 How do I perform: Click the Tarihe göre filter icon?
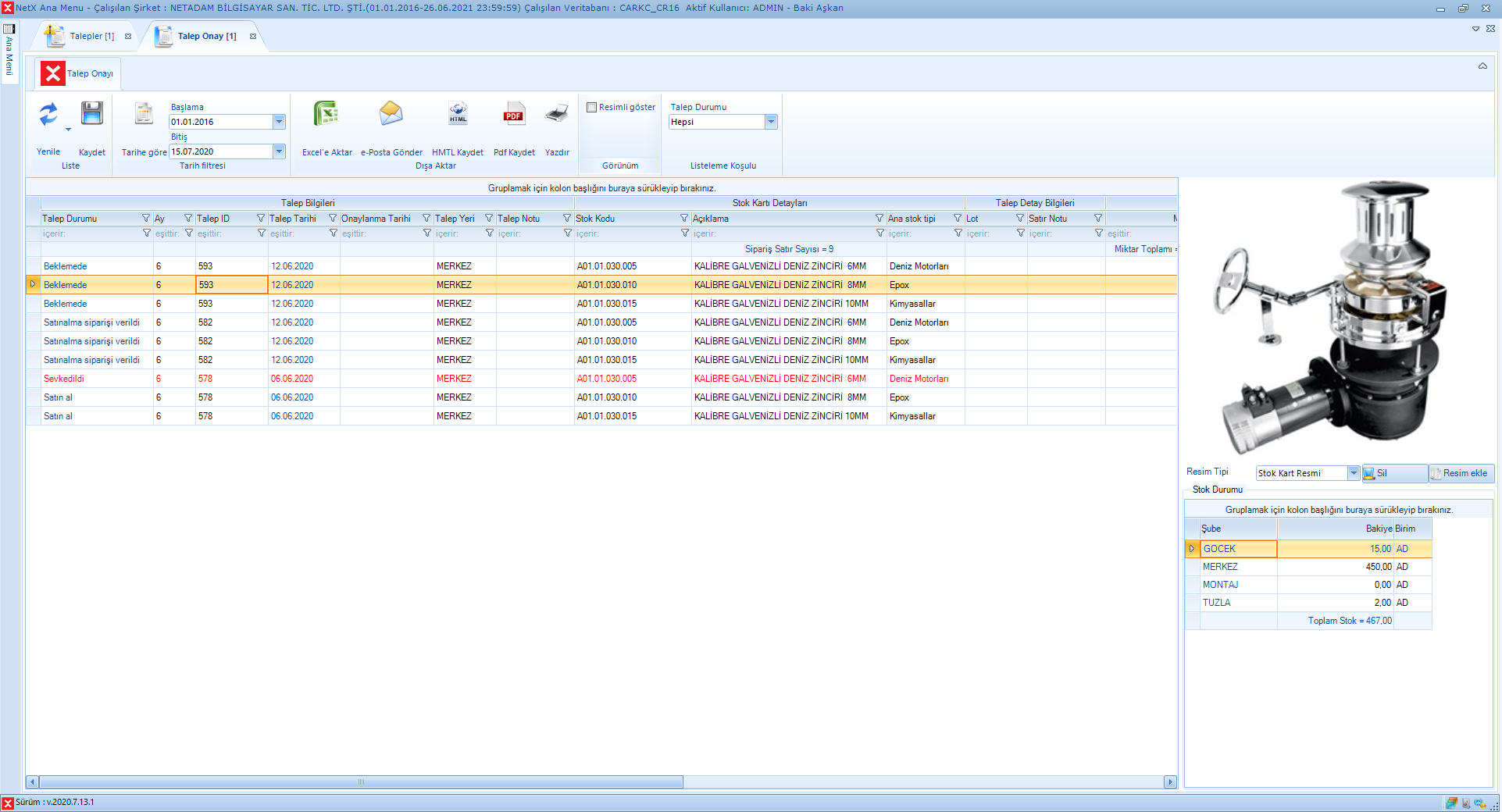(x=144, y=114)
